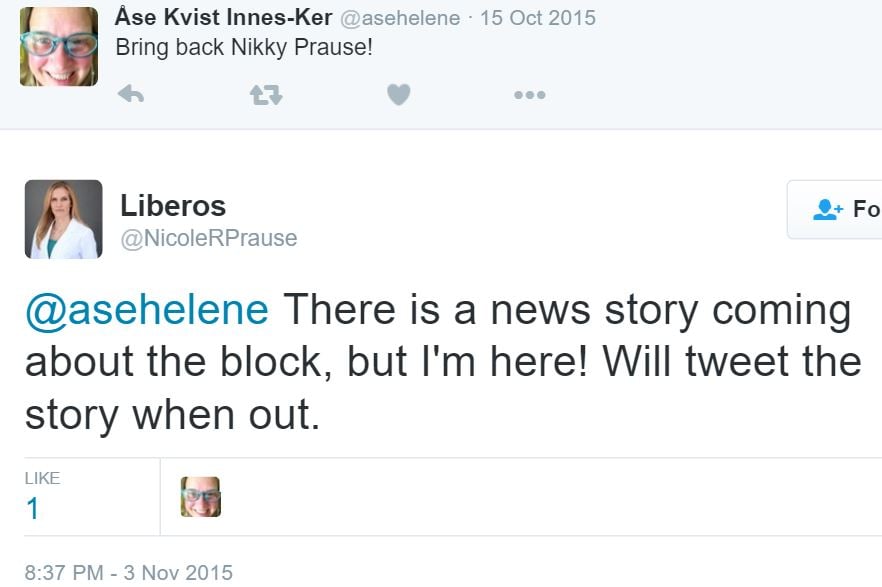
Task: Open the 8:37 PM - 3 Nov 2015 permalink
Action: pyautogui.click(x=128, y=573)
